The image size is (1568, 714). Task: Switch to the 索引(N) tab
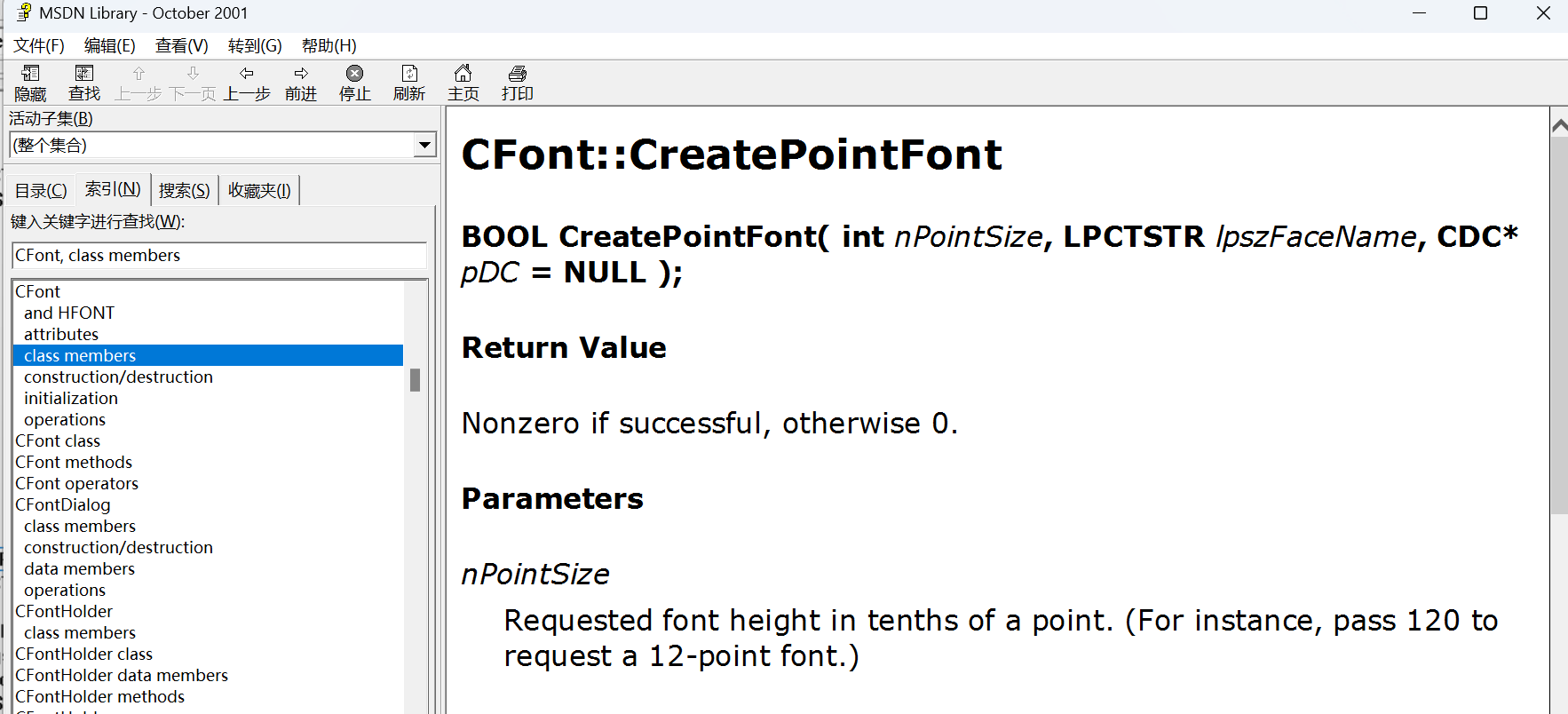(x=113, y=188)
